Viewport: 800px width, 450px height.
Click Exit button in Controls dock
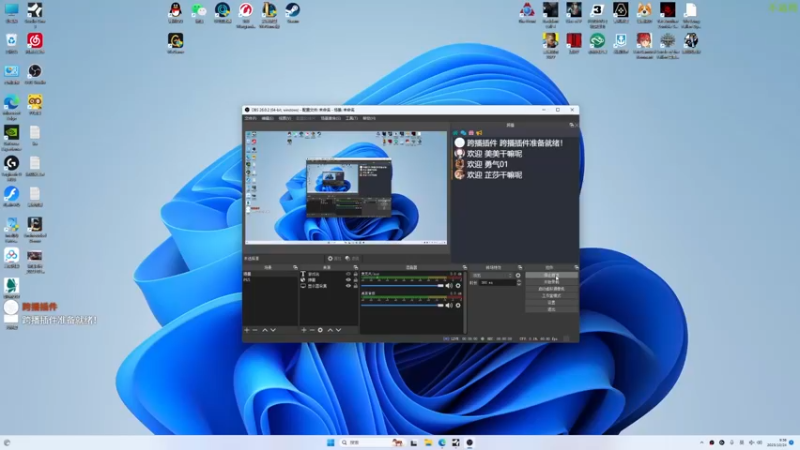point(552,309)
